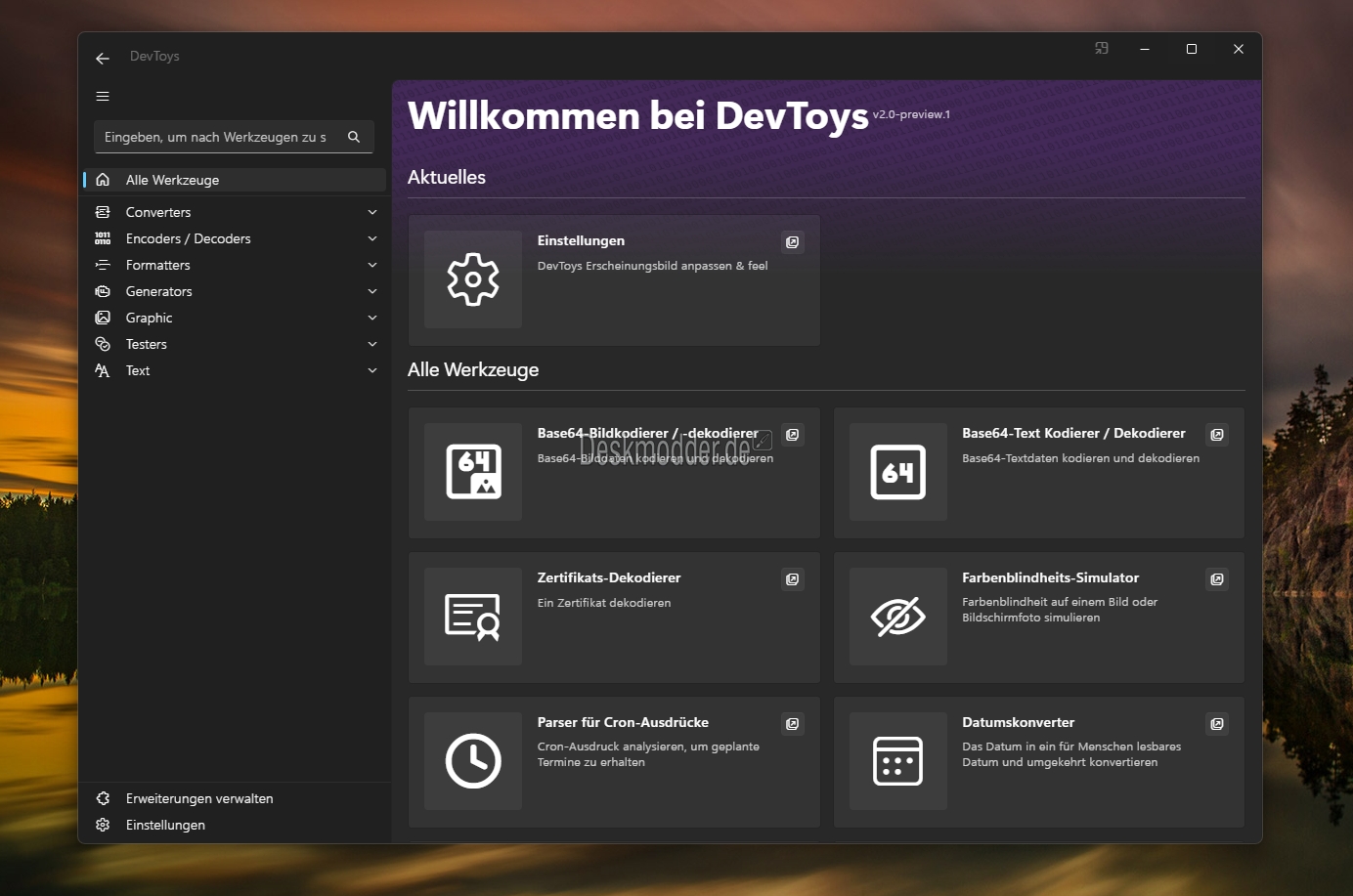The height and width of the screenshot is (896, 1353).
Task: Open Einstellungen at sidebar bottom
Action: 235,825
